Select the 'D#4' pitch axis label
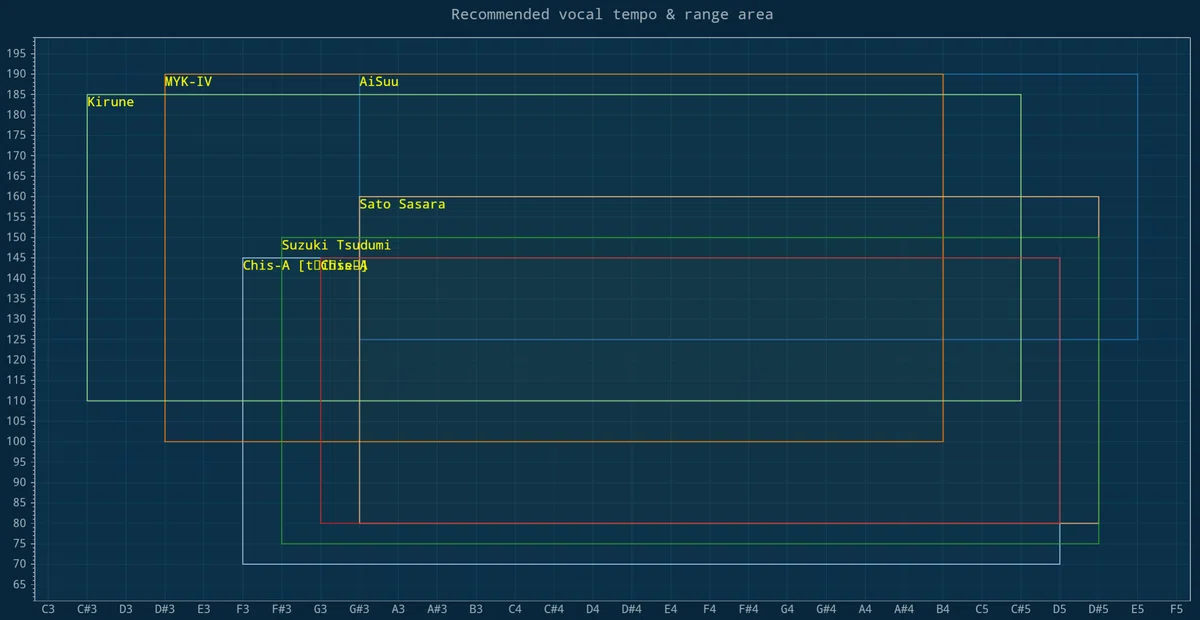 click(632, 608)
